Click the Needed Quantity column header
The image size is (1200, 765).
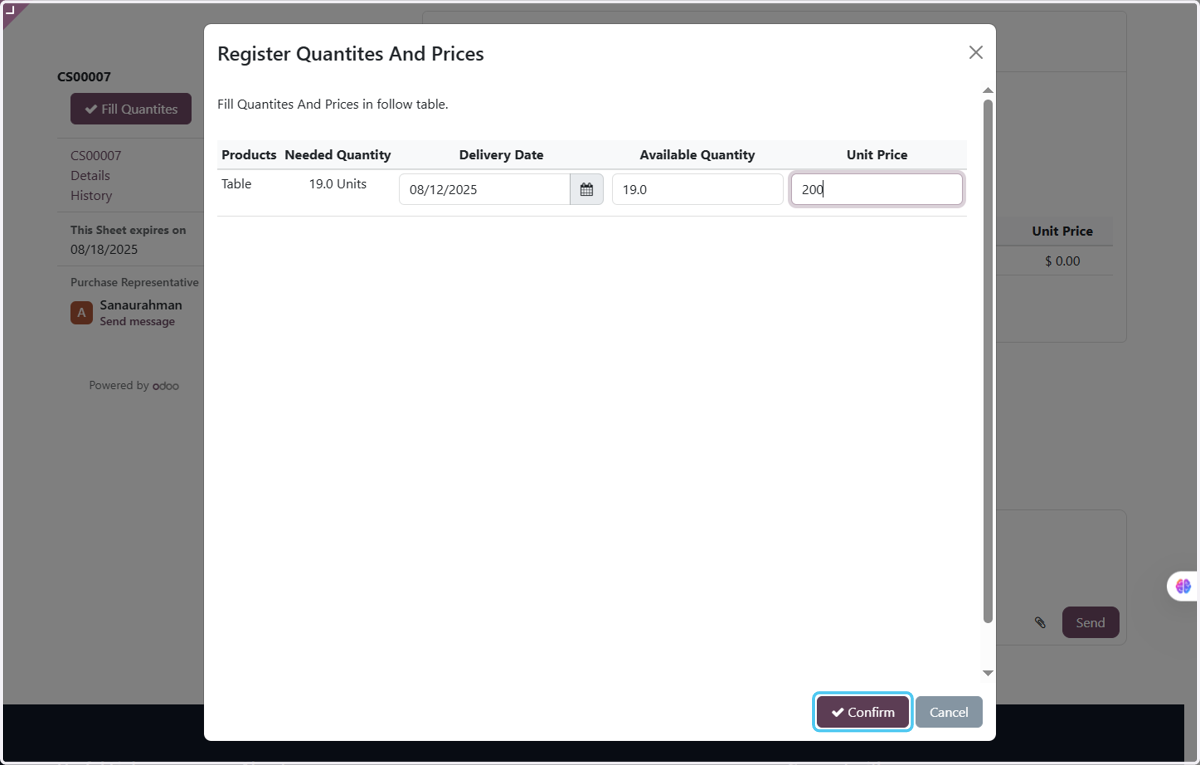338,155
